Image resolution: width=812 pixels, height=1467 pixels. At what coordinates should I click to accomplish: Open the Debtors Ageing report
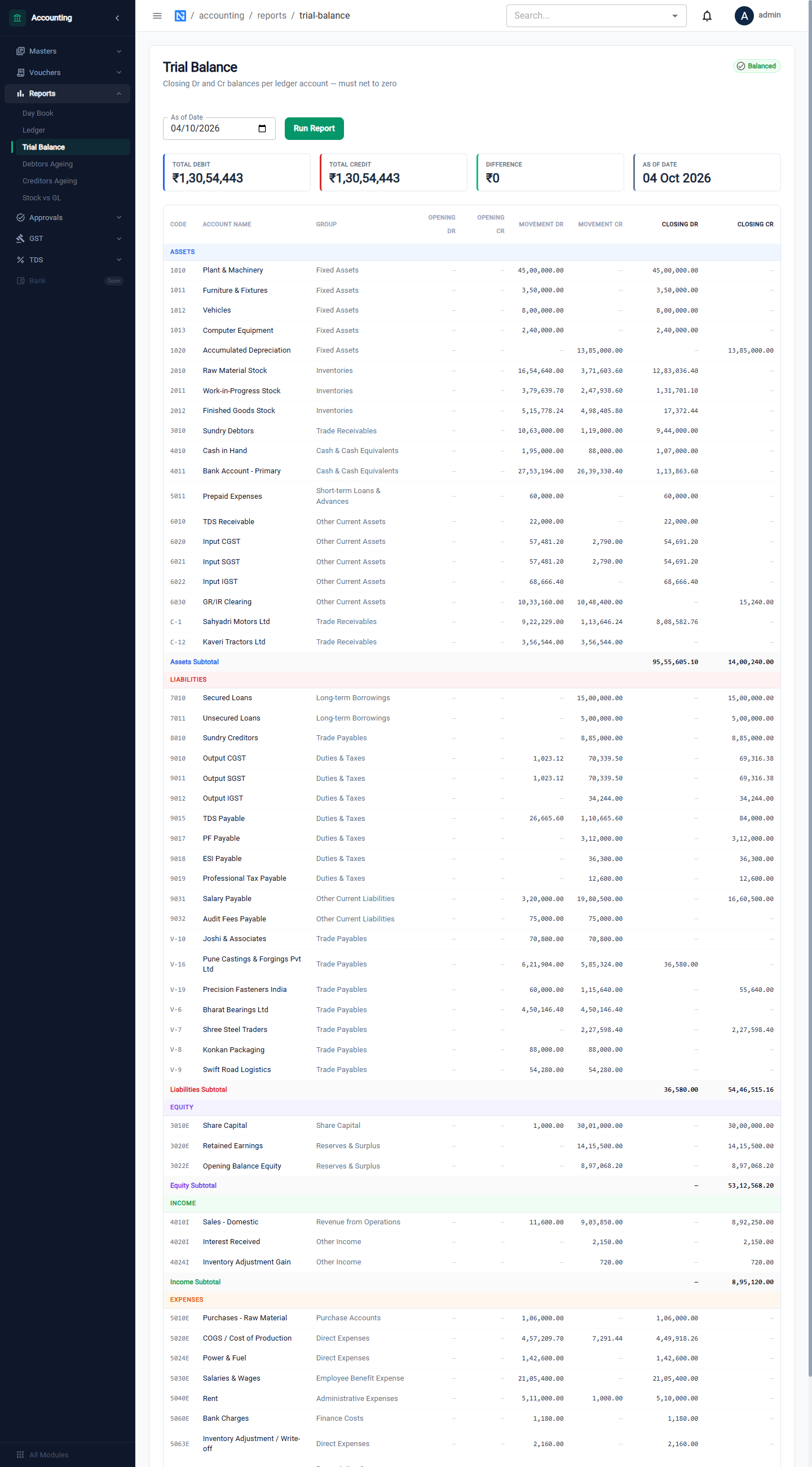point(48,164)
